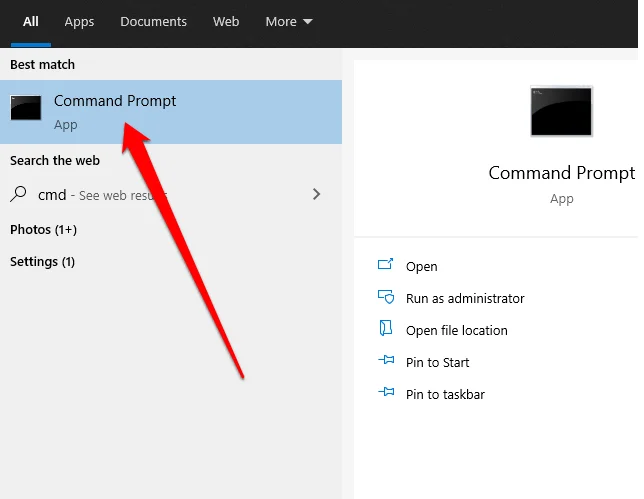Click the Command Prompt icon under Best match
Image resolution: width=644 pixels, height=499 pixels.
pyautogui.click(x=26, y=109)
